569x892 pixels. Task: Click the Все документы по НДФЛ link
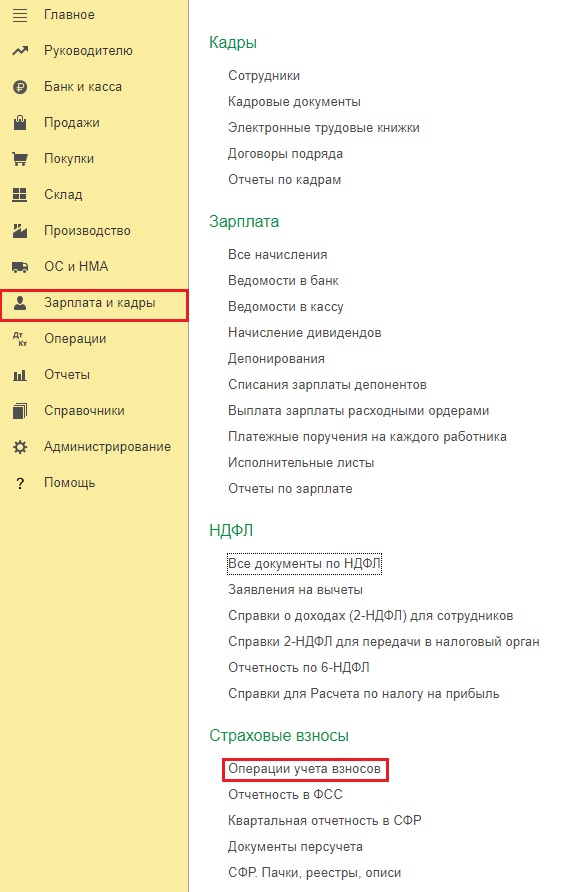pos(304,563)
